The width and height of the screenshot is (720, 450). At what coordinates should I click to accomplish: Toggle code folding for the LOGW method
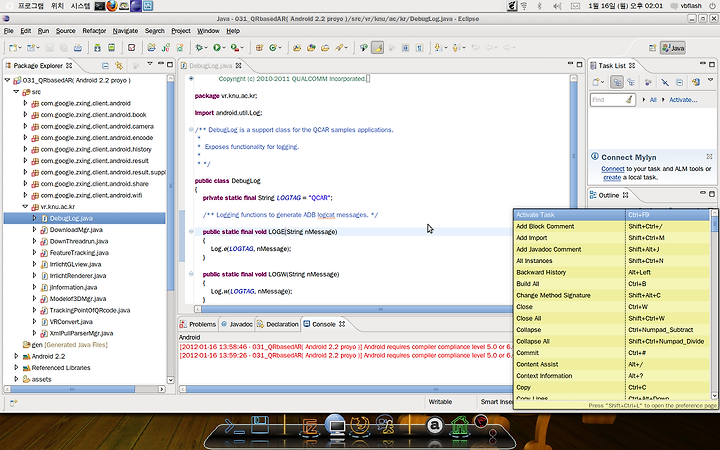pos(191,274)
